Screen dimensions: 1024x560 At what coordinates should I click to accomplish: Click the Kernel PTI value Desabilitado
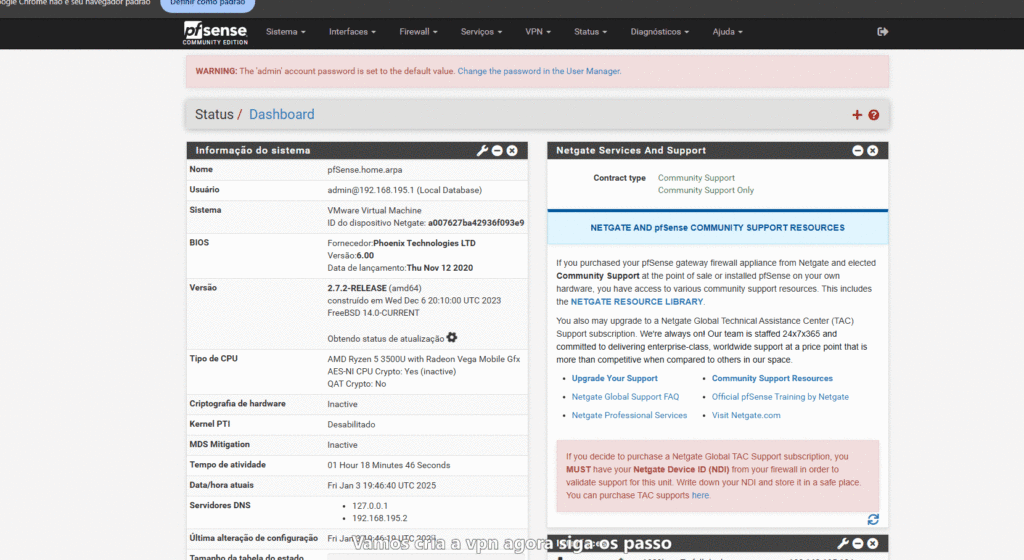click(x=351, y=425)
